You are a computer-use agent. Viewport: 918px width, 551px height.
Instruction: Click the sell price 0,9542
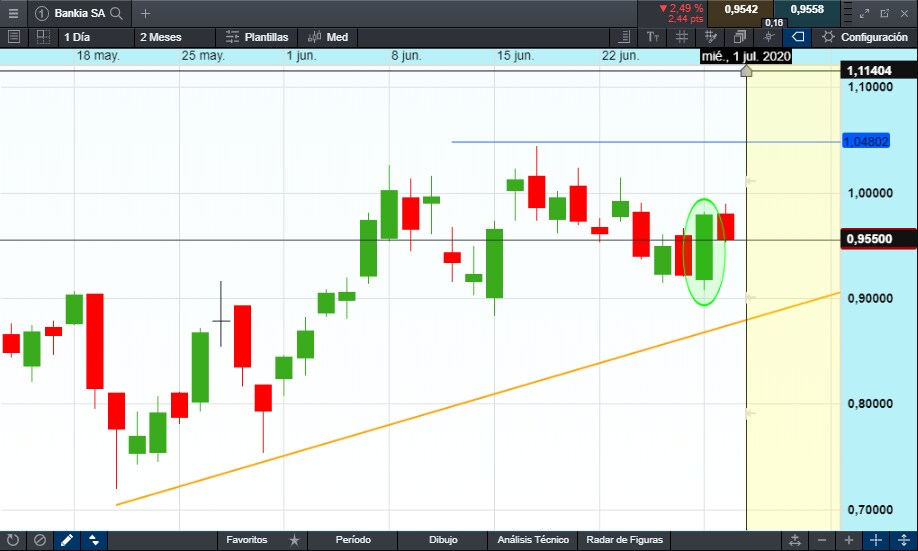[741, 9]
